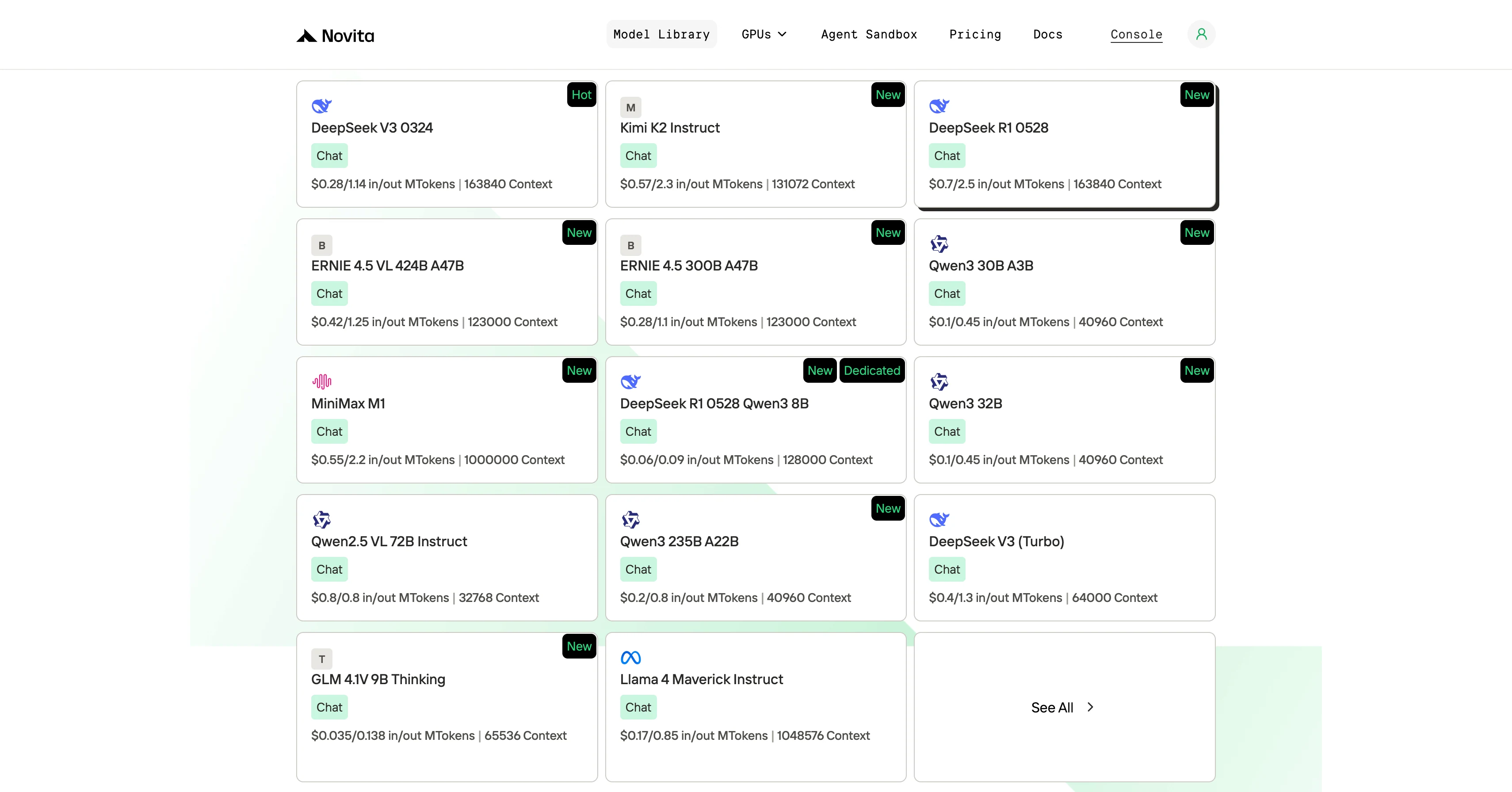Click the Chat tag on Llama 4 Maverick Instruct
1512x792 pixels.
tap(638, 708)
